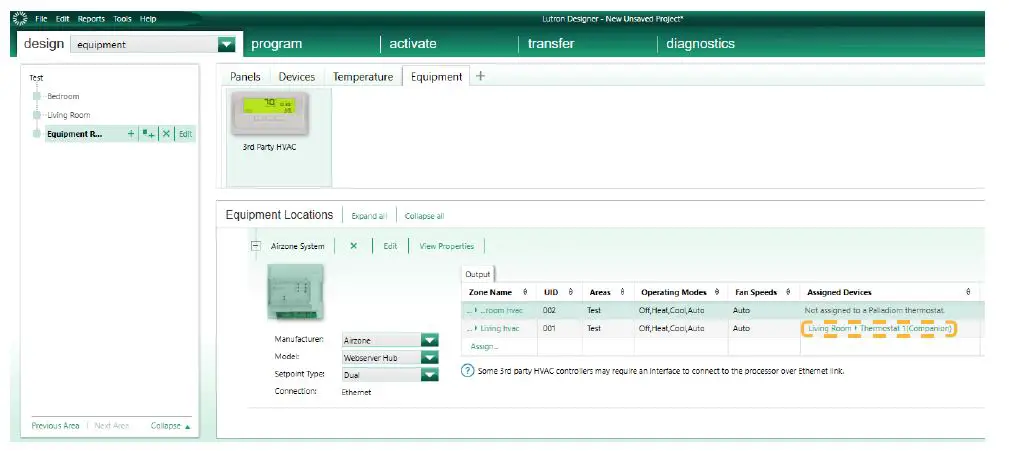Click the Areas cell Test in ...room hvac row
The height and width of the screenshot is (451, 1009).
[x=593, y=310]
